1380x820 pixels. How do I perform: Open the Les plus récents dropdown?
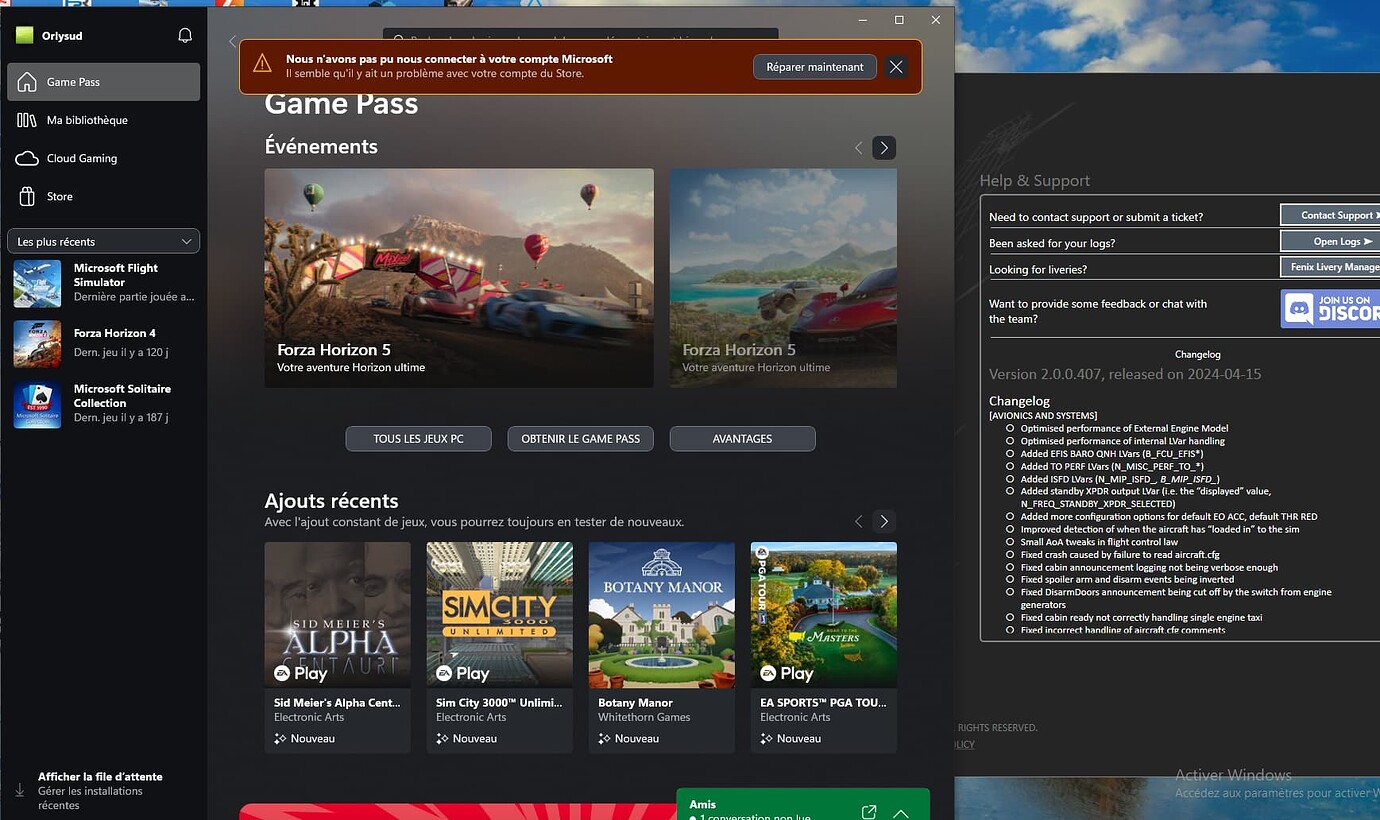(104, 241)
